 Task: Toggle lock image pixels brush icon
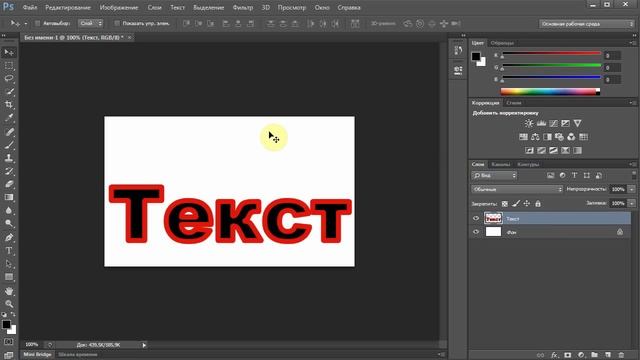tap(516, 203)
